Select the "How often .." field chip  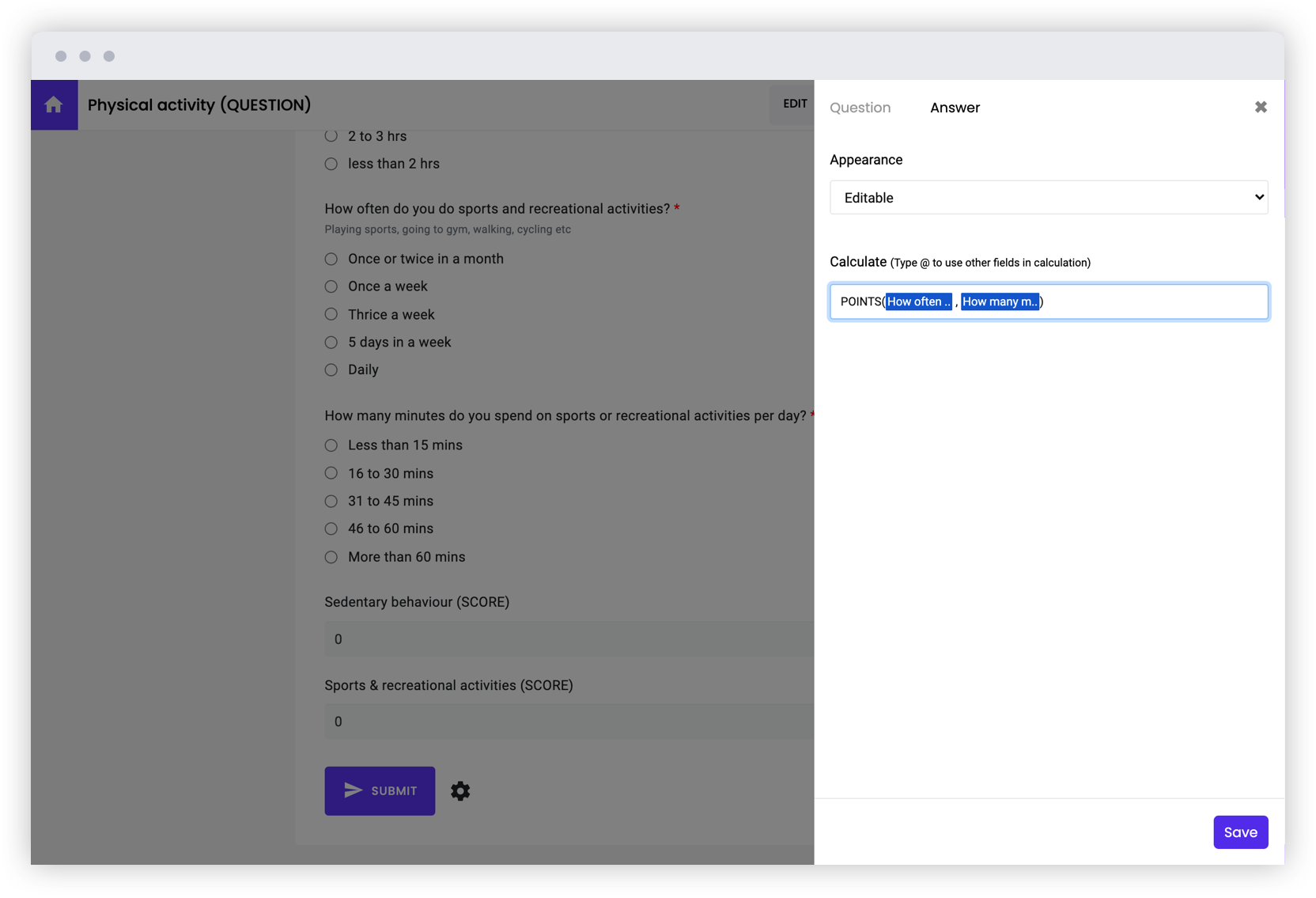point(918,301)
